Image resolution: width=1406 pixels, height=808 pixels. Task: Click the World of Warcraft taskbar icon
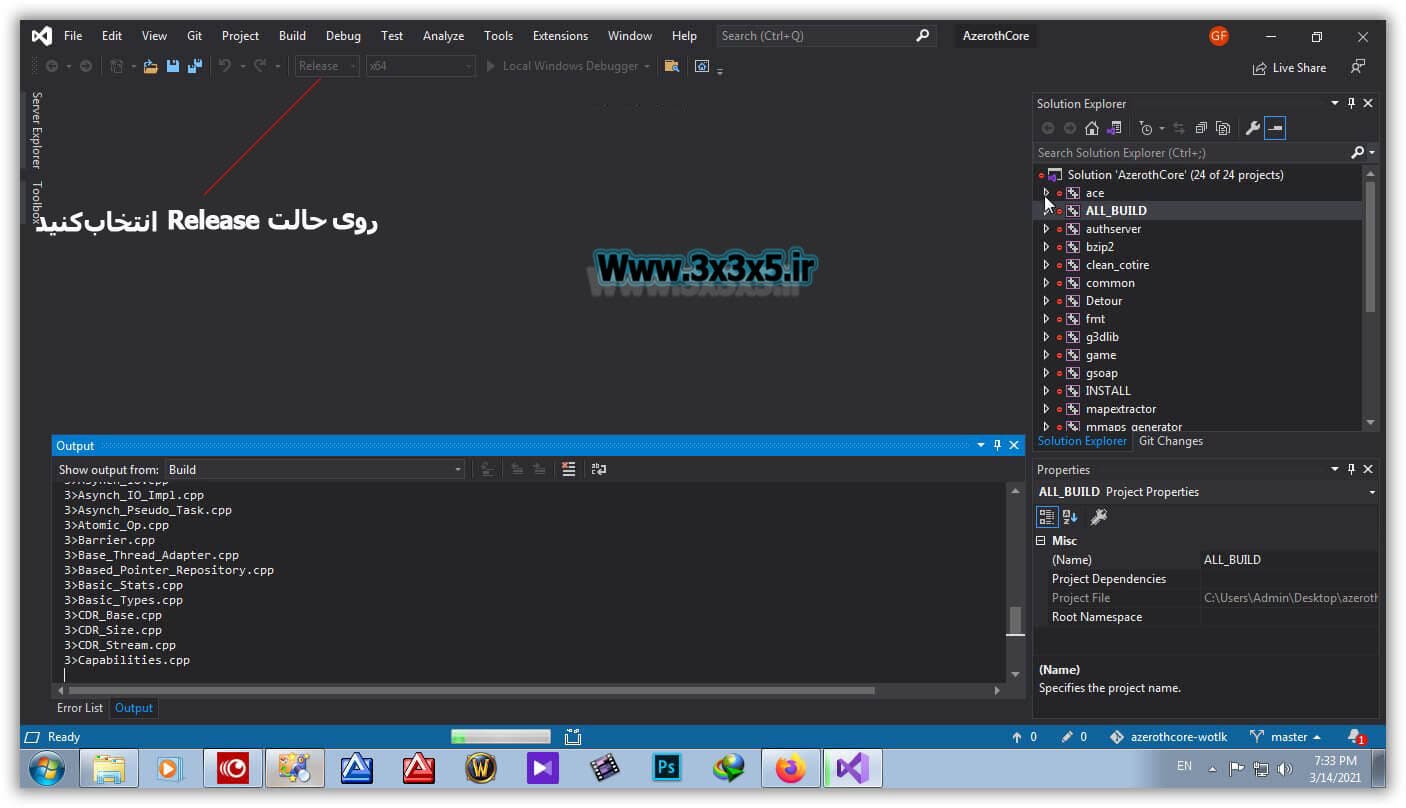click(481, 768)
